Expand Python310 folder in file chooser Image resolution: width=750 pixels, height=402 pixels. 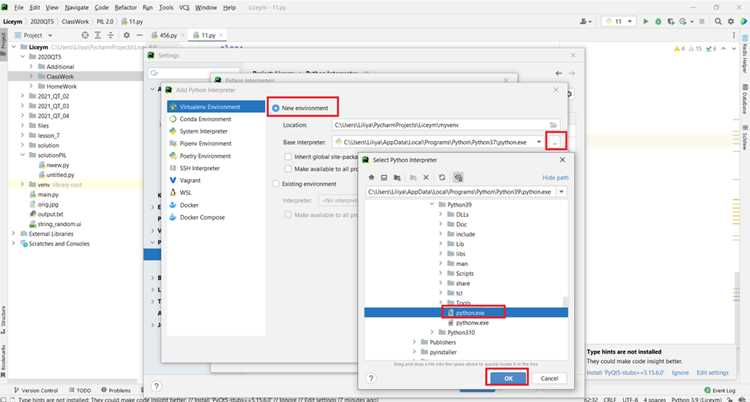432,332
